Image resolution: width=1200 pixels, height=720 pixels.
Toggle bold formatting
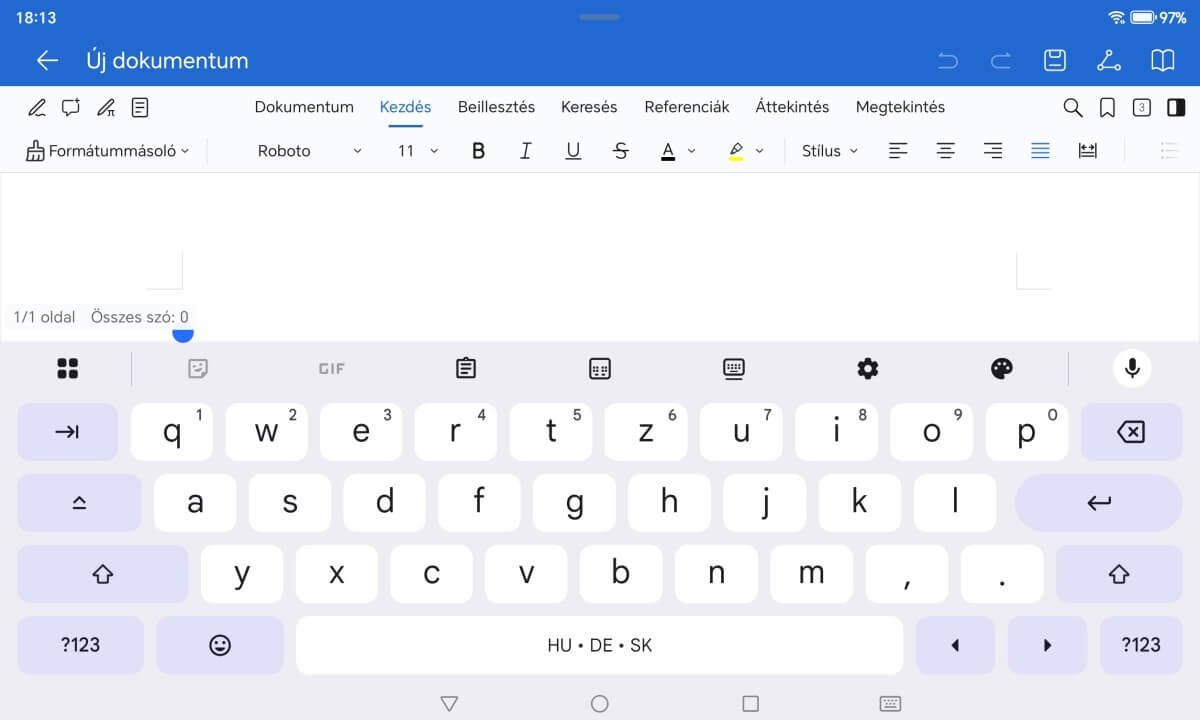478,151
